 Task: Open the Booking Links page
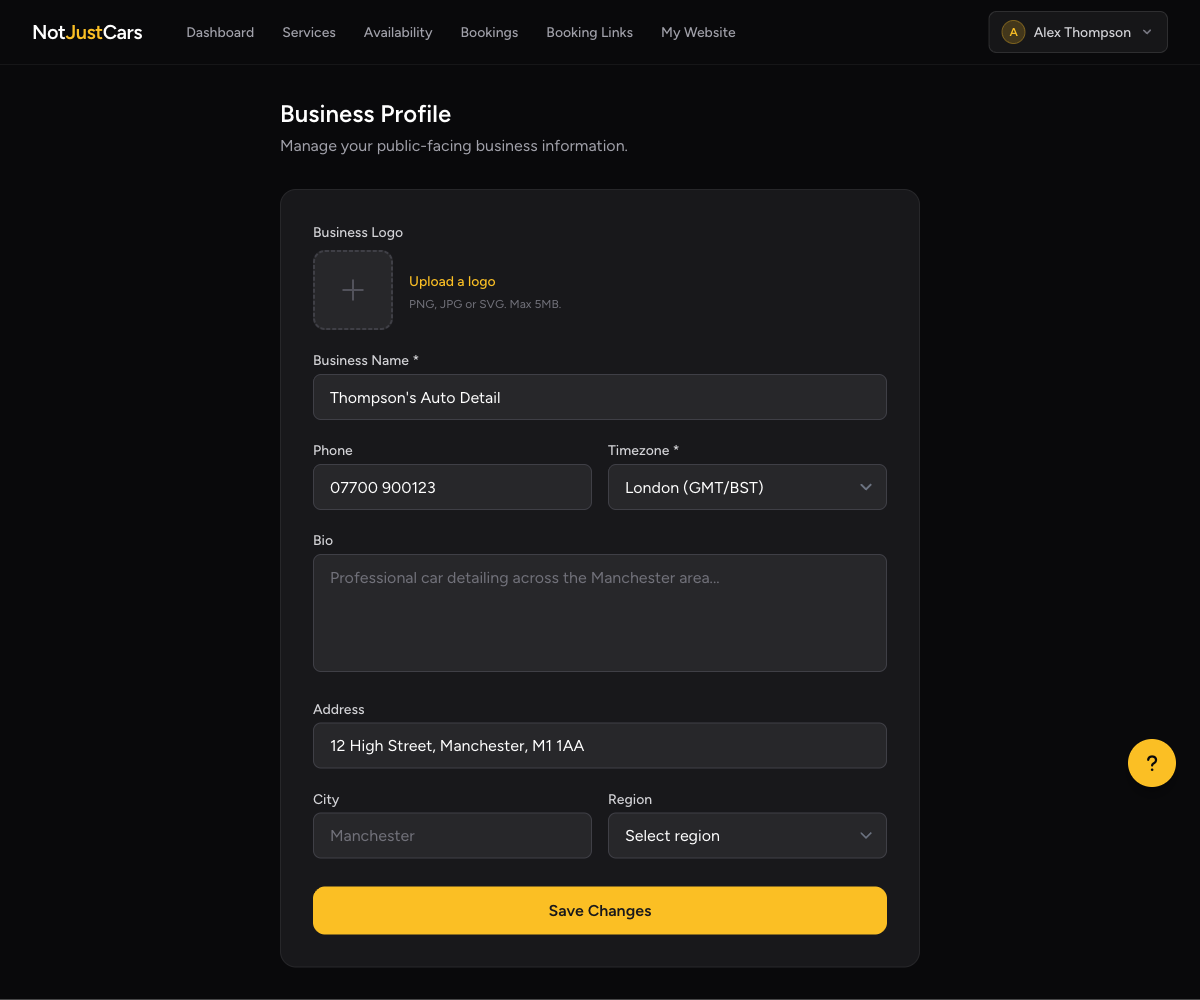click(x=589, y=32)
